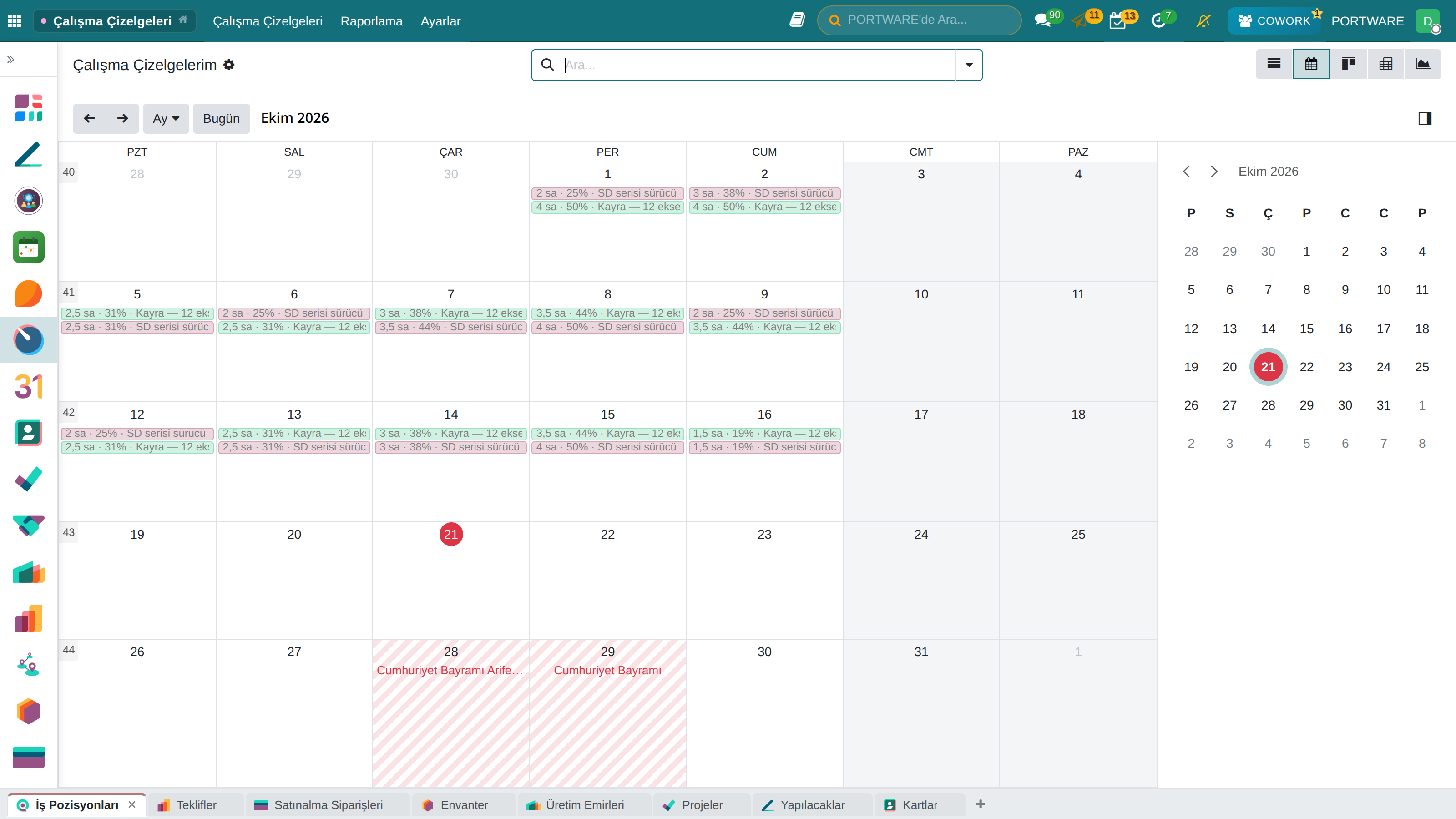Switch to the Envanter tab
Screen dimensions: 1456x819
(464, 805)
